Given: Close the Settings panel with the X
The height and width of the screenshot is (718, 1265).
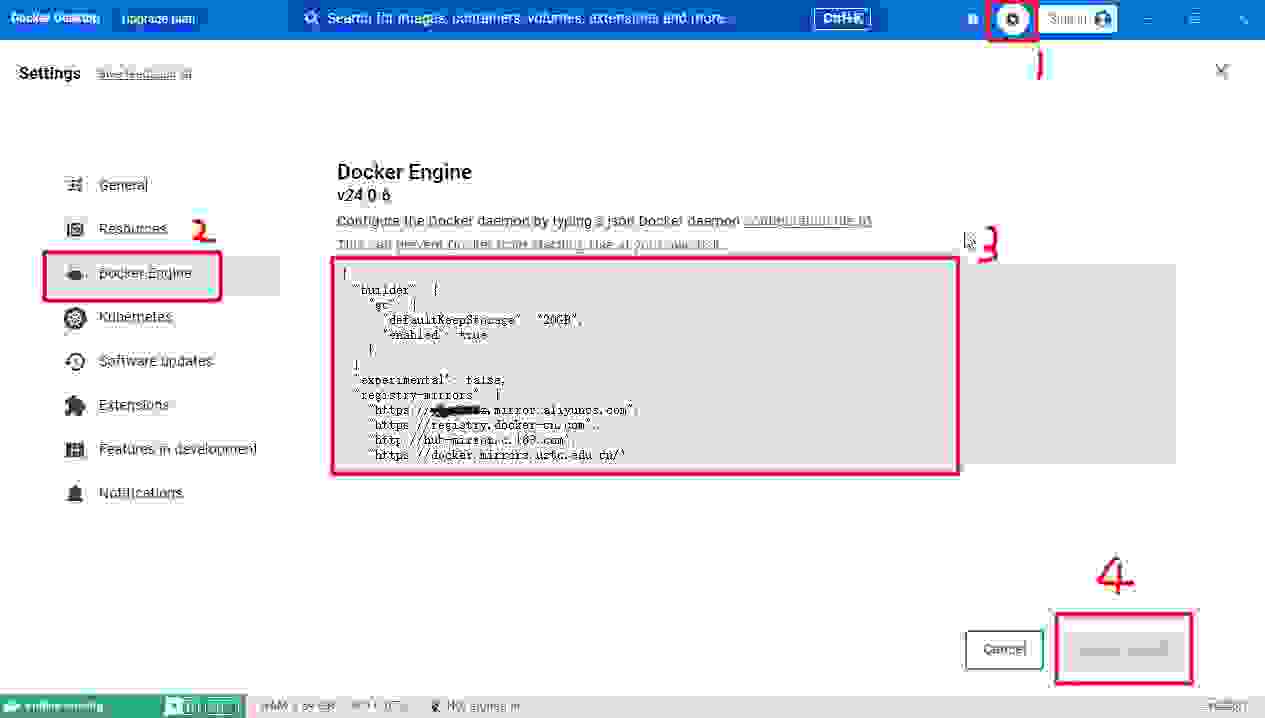Looking at the screenshot, I should click(1221, 71).
